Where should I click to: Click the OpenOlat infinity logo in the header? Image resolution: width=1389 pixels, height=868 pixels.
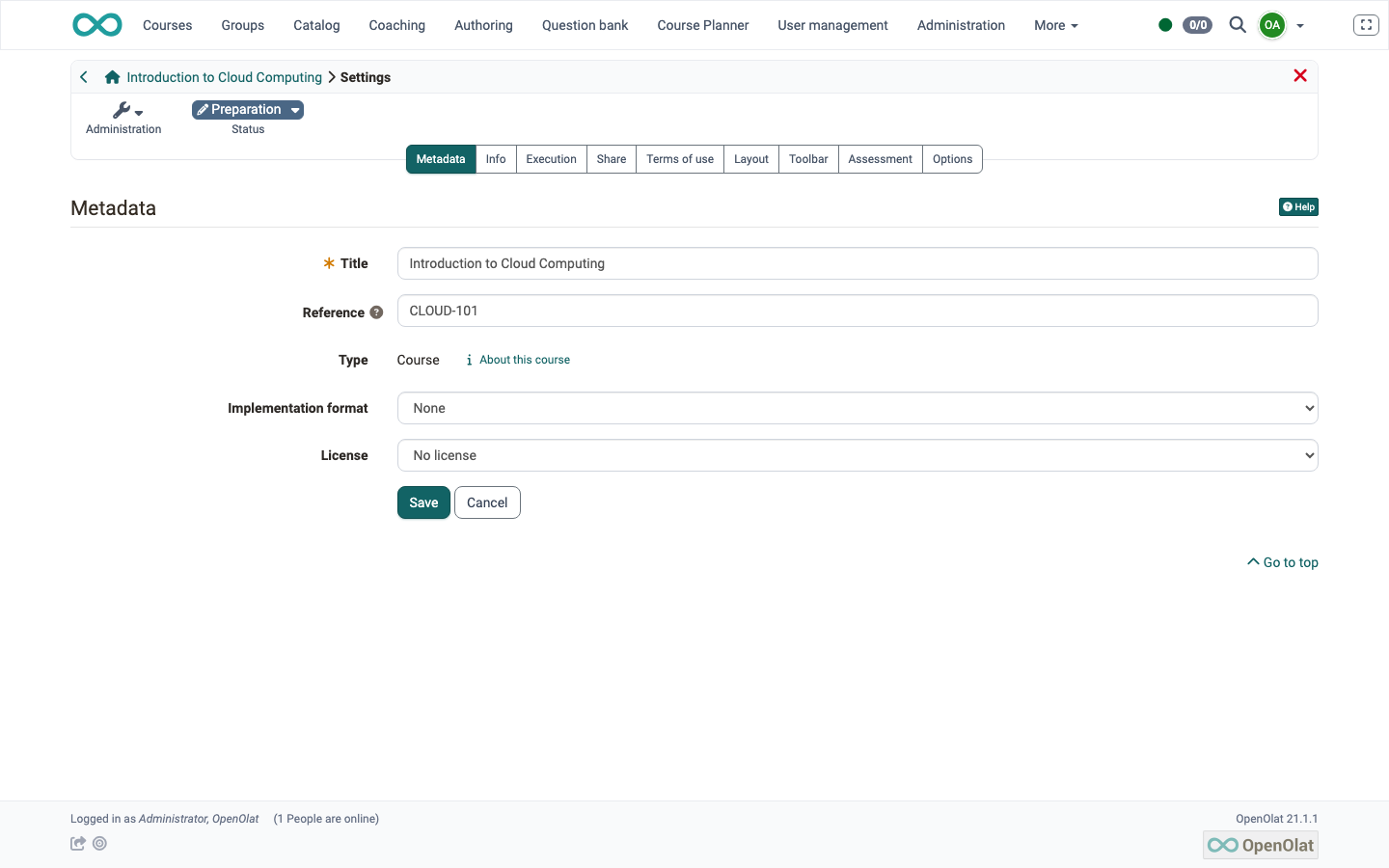click(97, 25)
